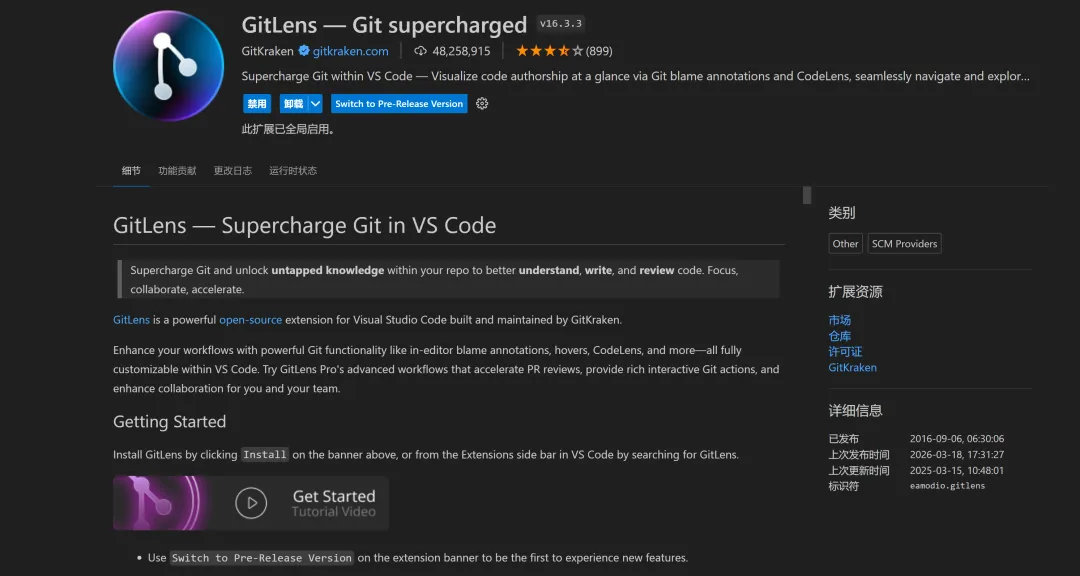Click the open-source hyperlink

[x=250, y=320]
